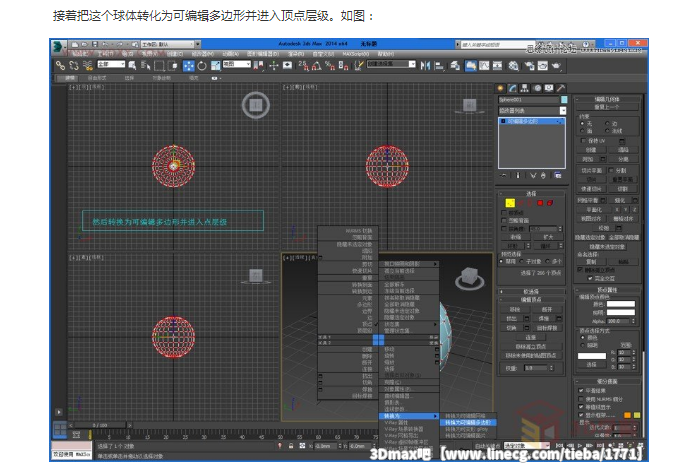This screenshot has width=682, height=473.
Task: Select the red Polygon sub-object level icon
Action: [540, 203]
